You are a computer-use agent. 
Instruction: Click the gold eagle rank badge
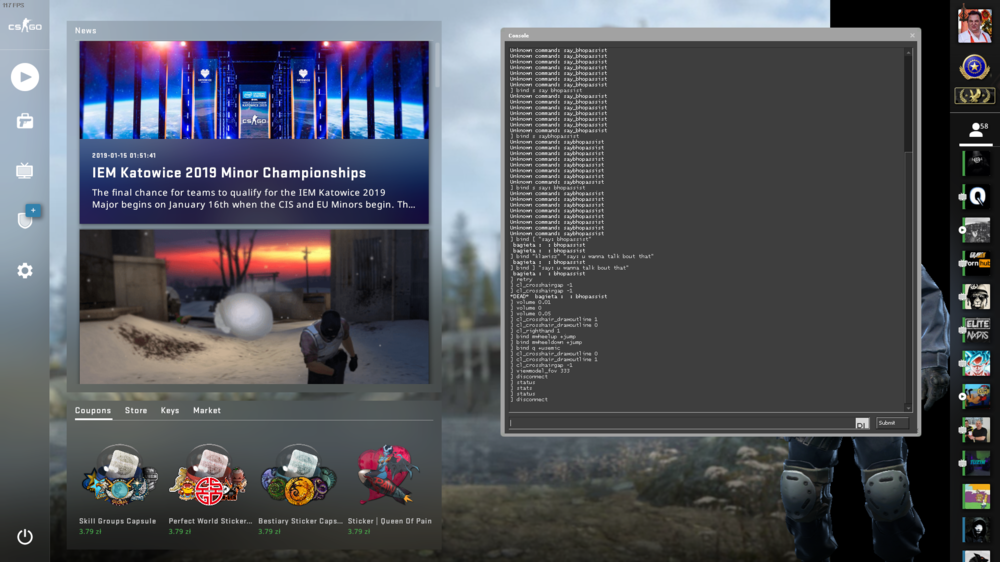point(974,96)
